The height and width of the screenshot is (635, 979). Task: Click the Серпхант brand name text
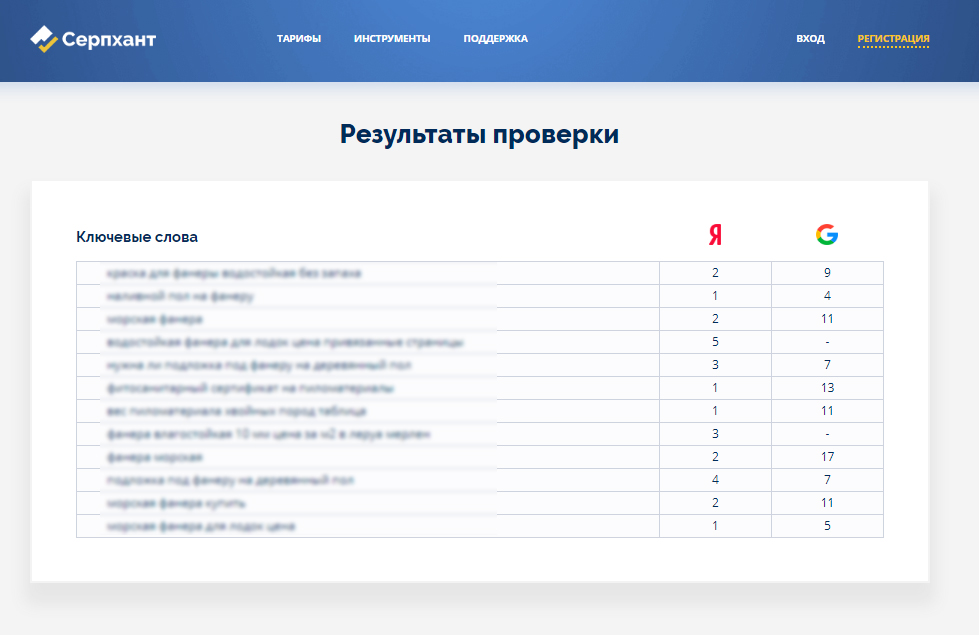pos(109,40)
